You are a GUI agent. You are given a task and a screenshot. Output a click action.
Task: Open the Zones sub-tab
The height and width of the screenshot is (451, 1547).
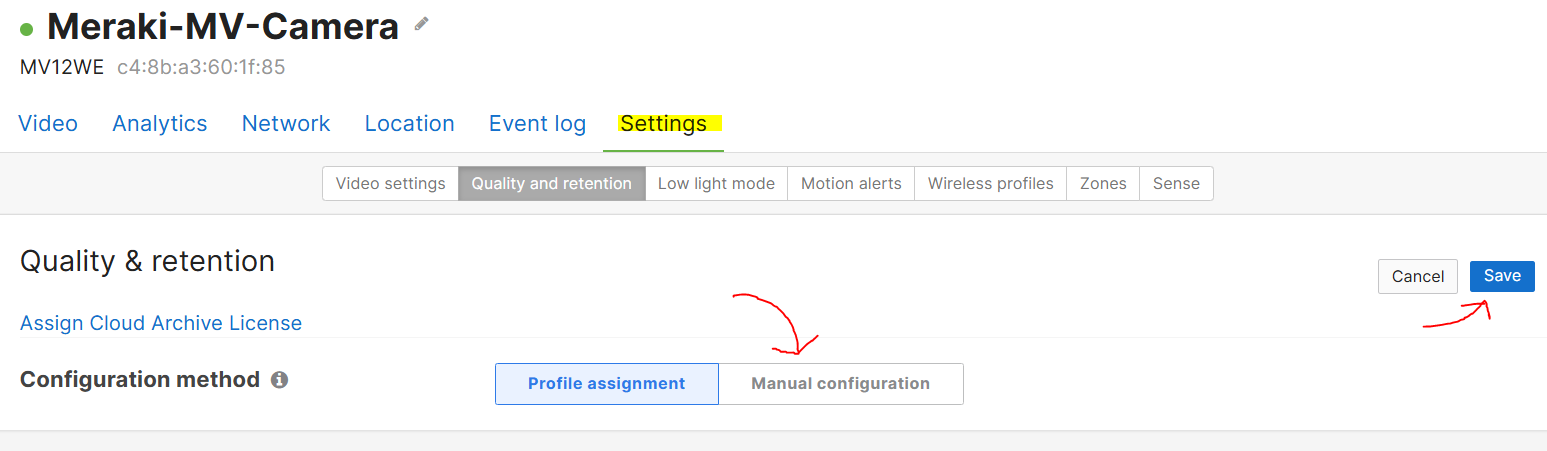pos(1103,184)
